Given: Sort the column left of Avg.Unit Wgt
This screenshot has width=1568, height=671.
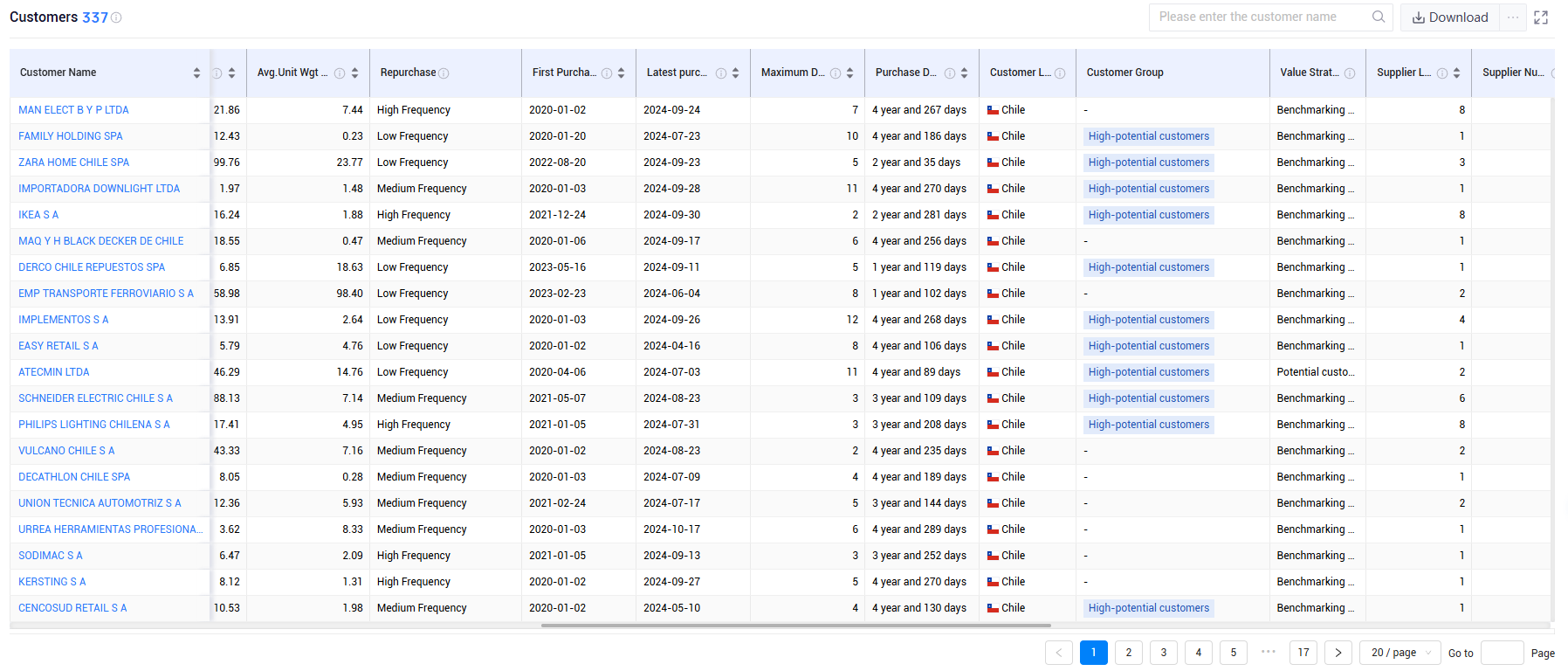Looking at the screenshot, I should click(x=231, y=73).
